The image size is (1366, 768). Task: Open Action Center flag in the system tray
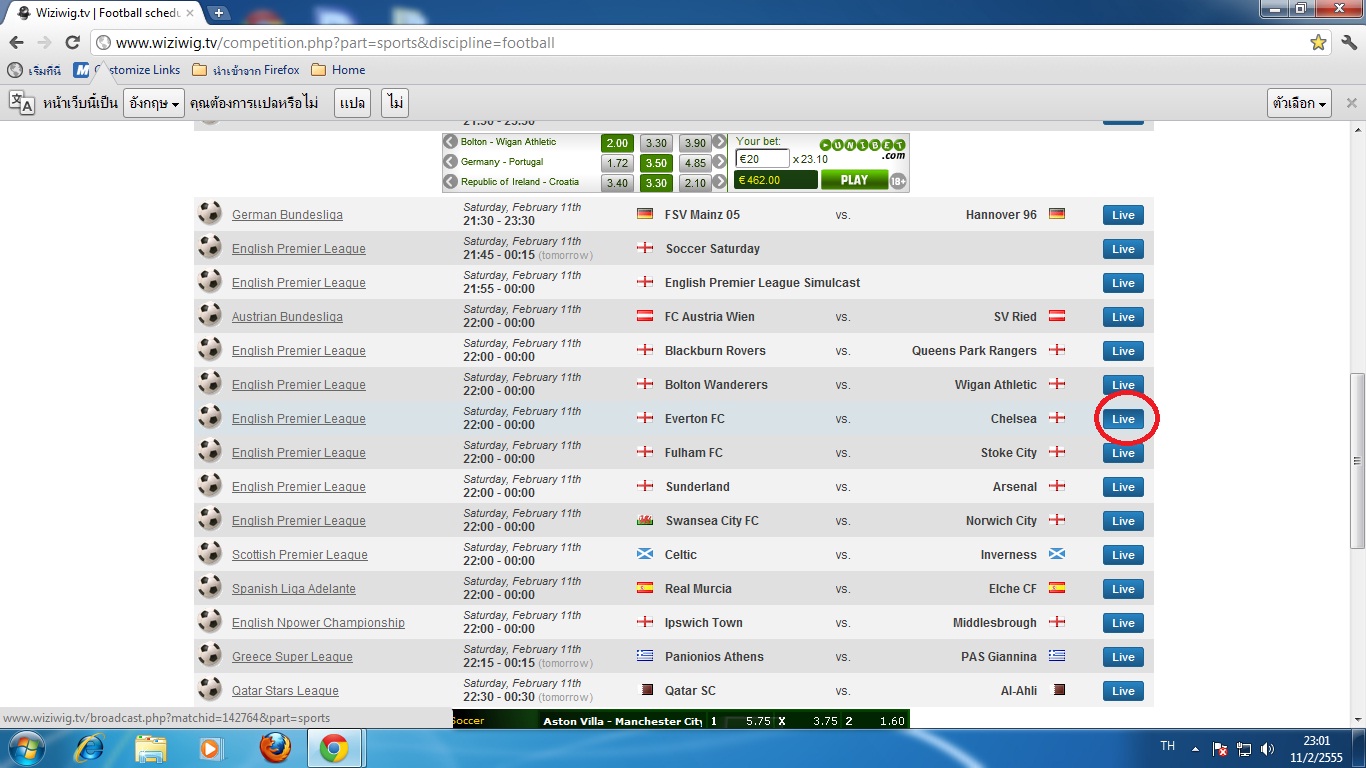(1220, 748)
